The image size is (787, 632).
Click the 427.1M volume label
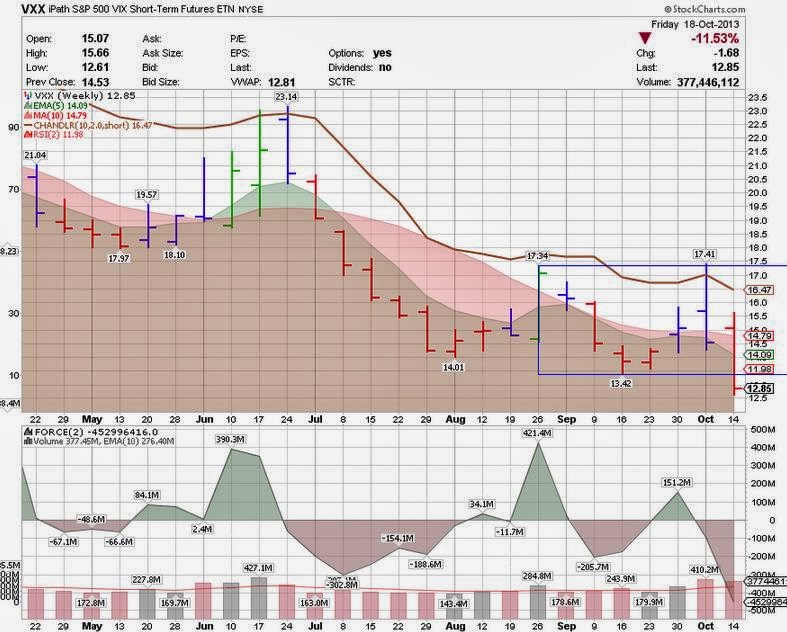(x=258, y=568)
